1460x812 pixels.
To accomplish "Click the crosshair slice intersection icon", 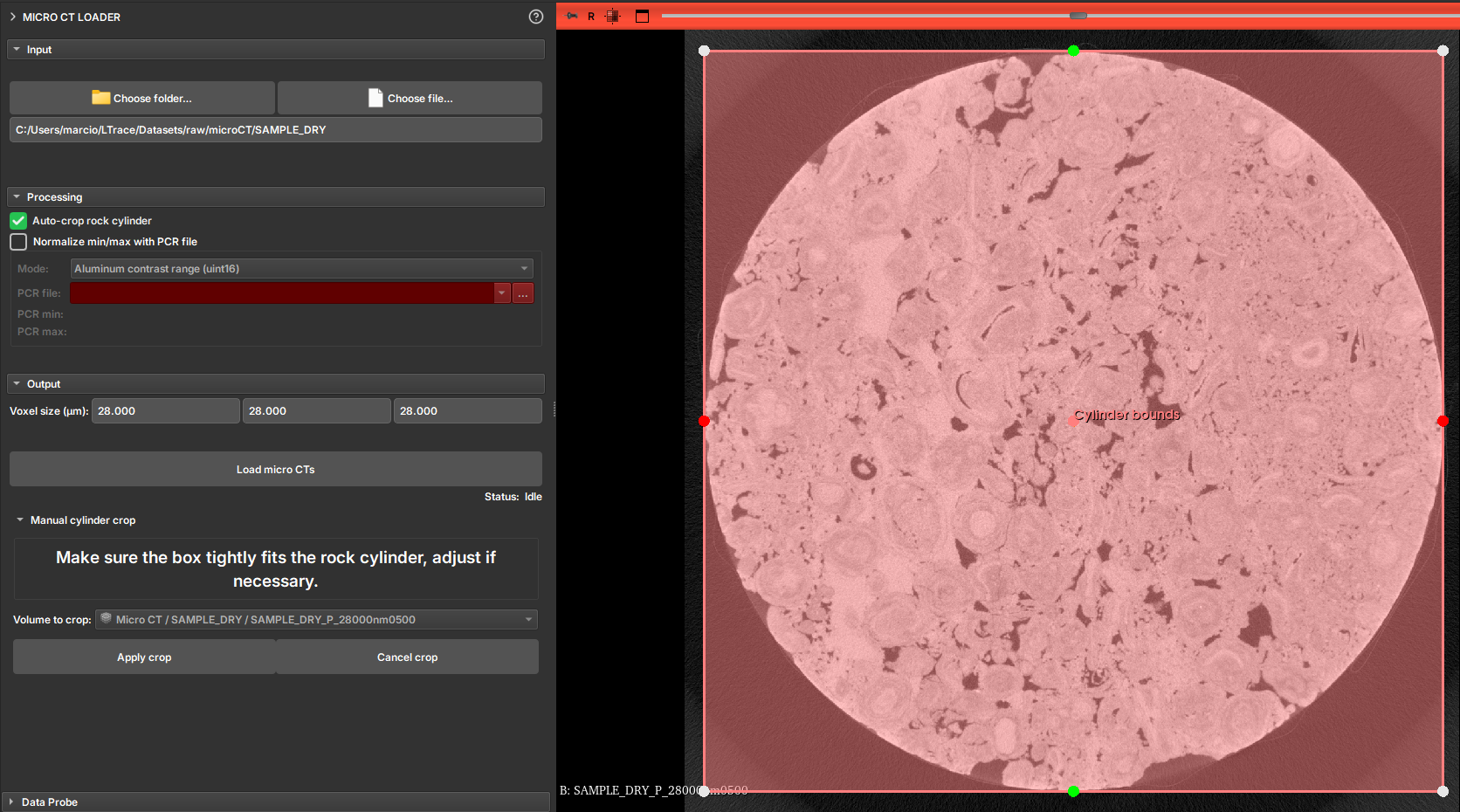I will (613, 16).
